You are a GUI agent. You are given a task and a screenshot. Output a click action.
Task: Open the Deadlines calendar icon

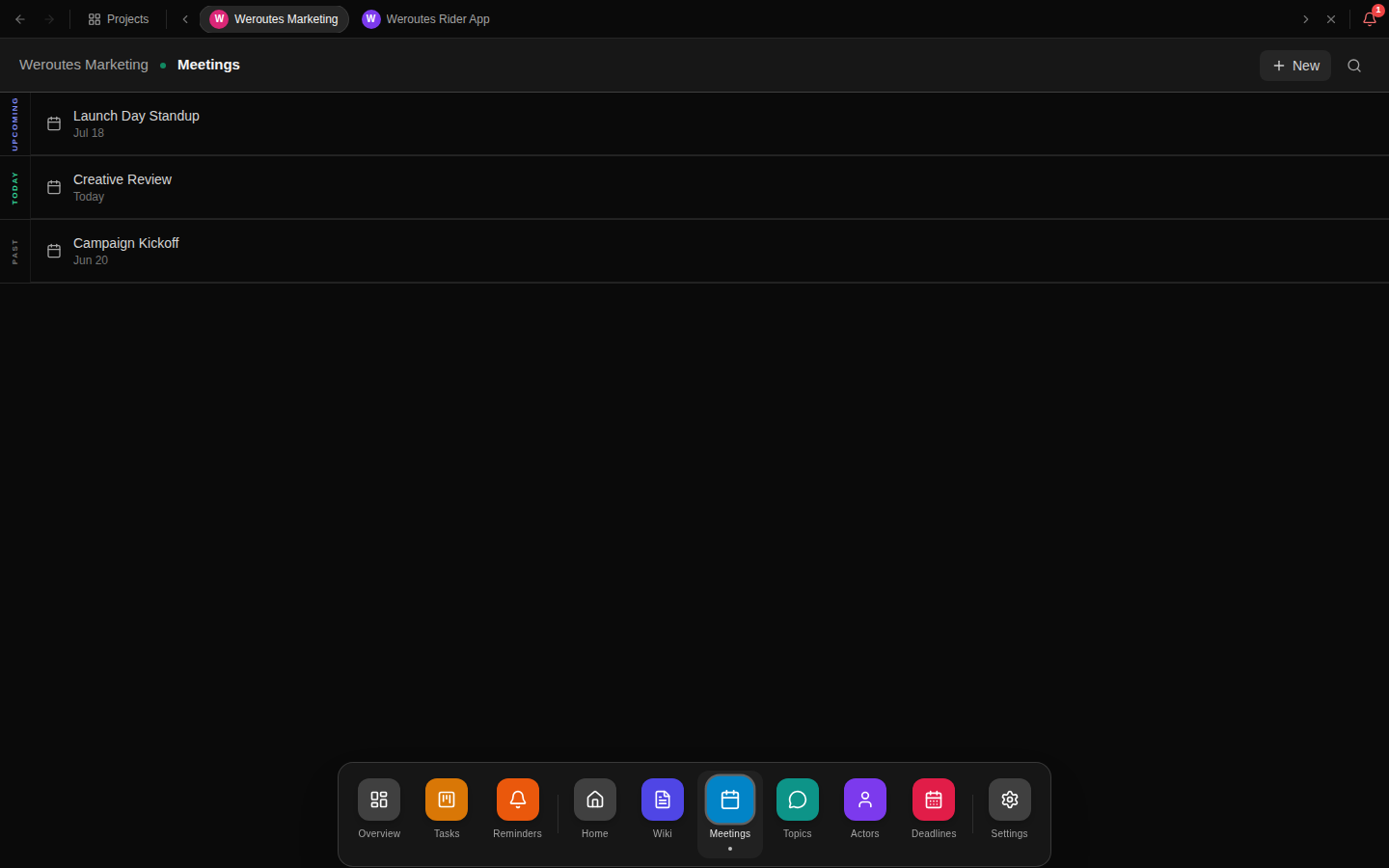pyautogui.click(x=934, y=800)
